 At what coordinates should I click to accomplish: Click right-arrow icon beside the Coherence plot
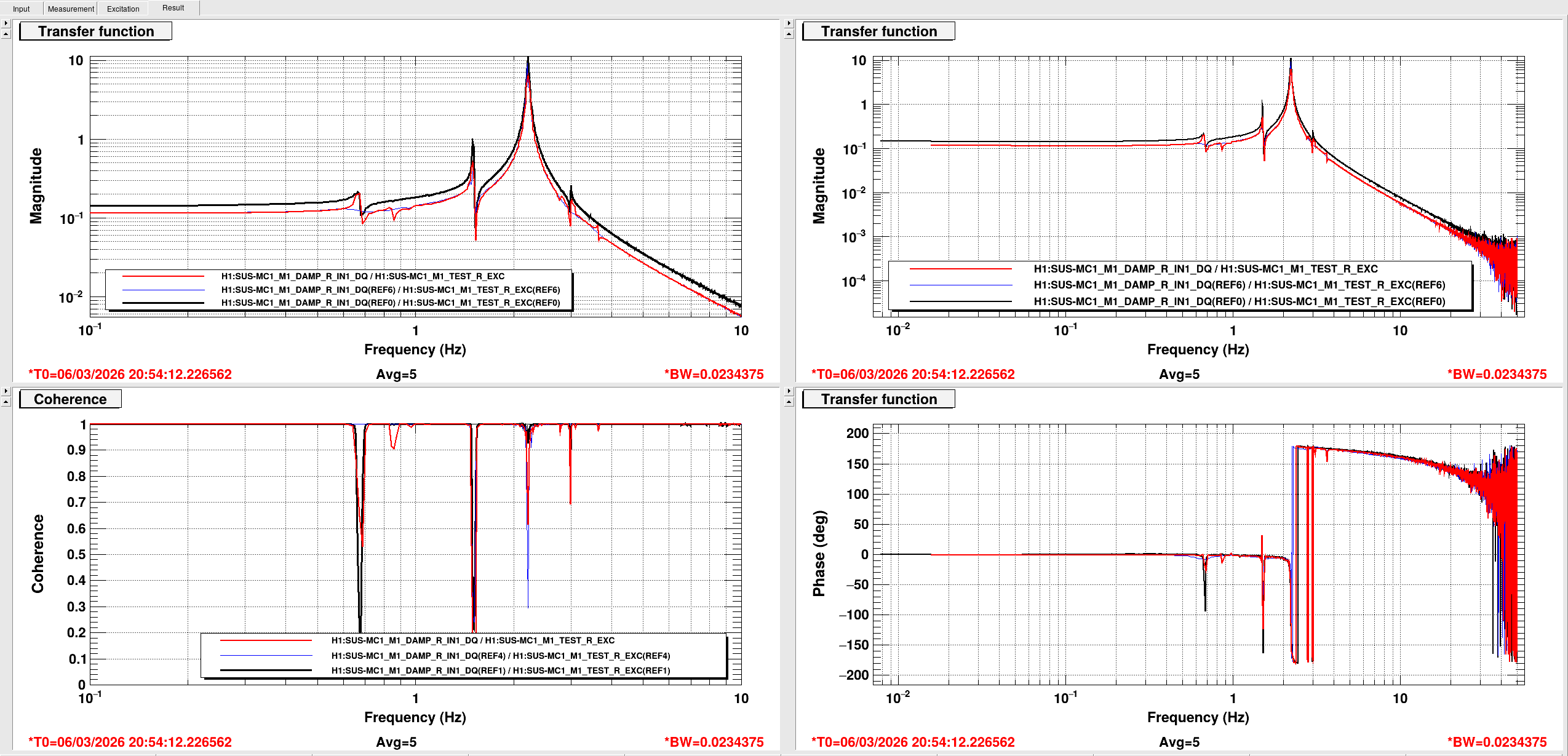click(6, 391)
